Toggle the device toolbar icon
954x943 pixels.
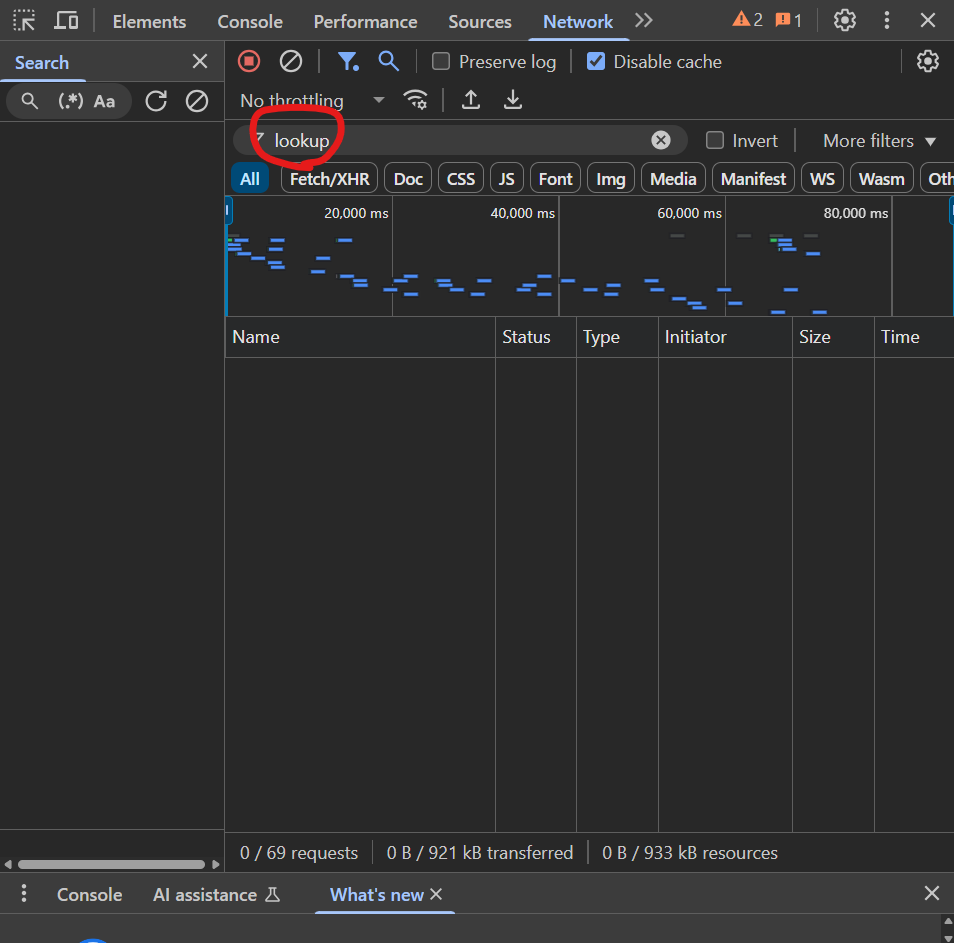pyautogui.click(x=66, y=21)
